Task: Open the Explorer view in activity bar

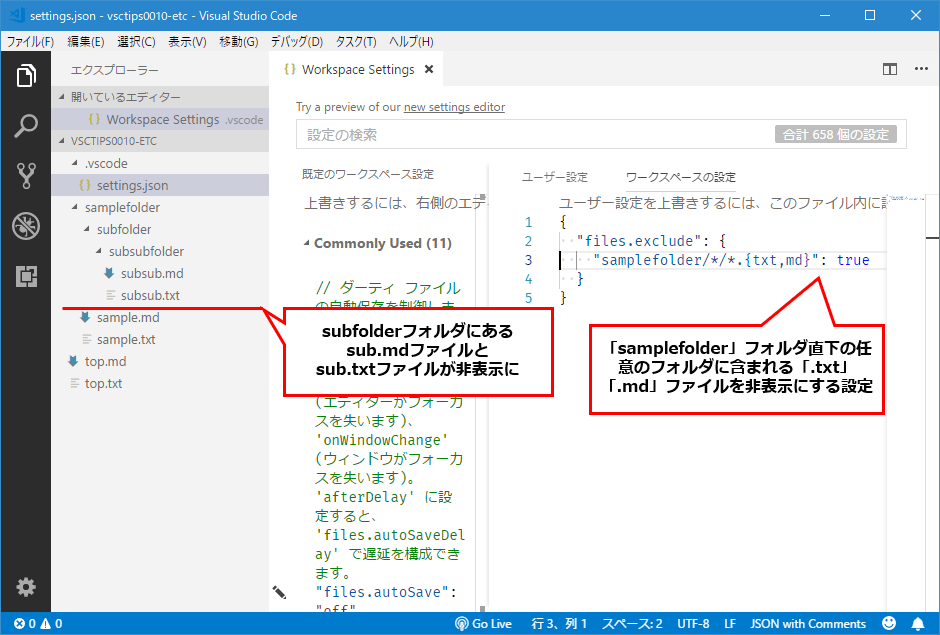Action: [x=26, y=76]
